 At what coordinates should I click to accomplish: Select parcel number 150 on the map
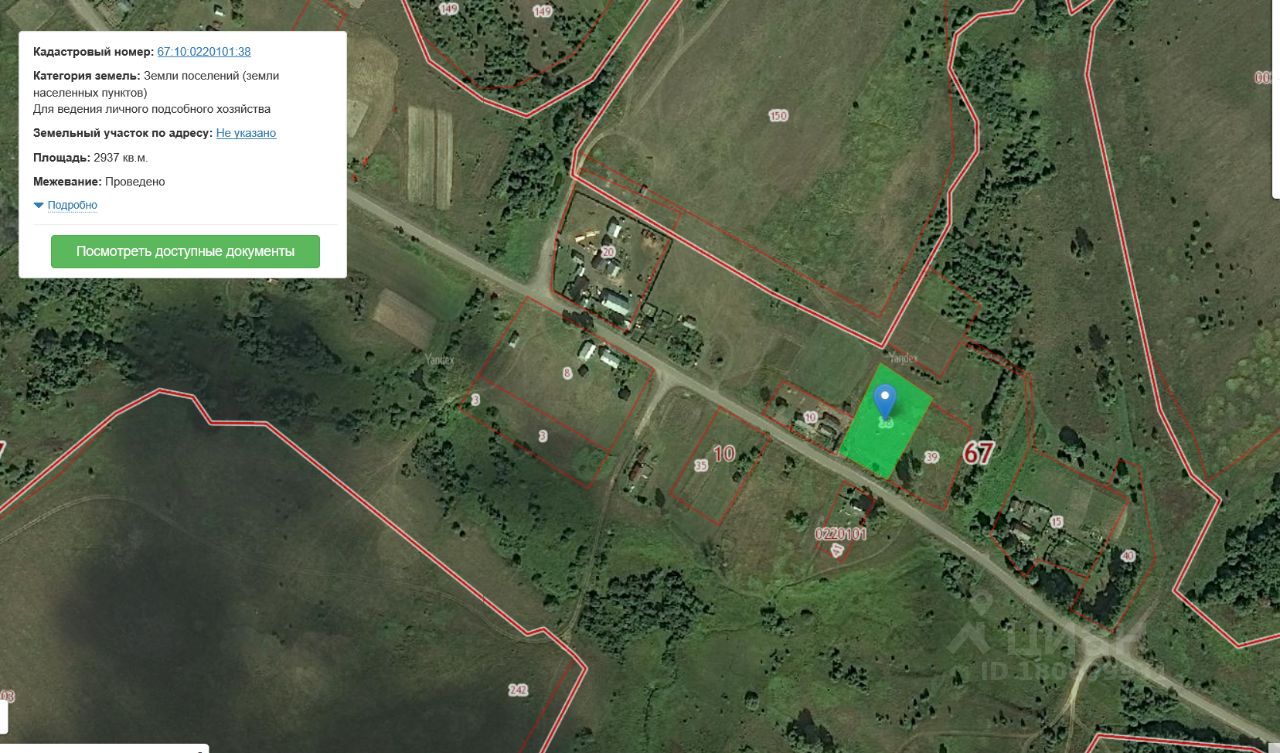[778, 115]
